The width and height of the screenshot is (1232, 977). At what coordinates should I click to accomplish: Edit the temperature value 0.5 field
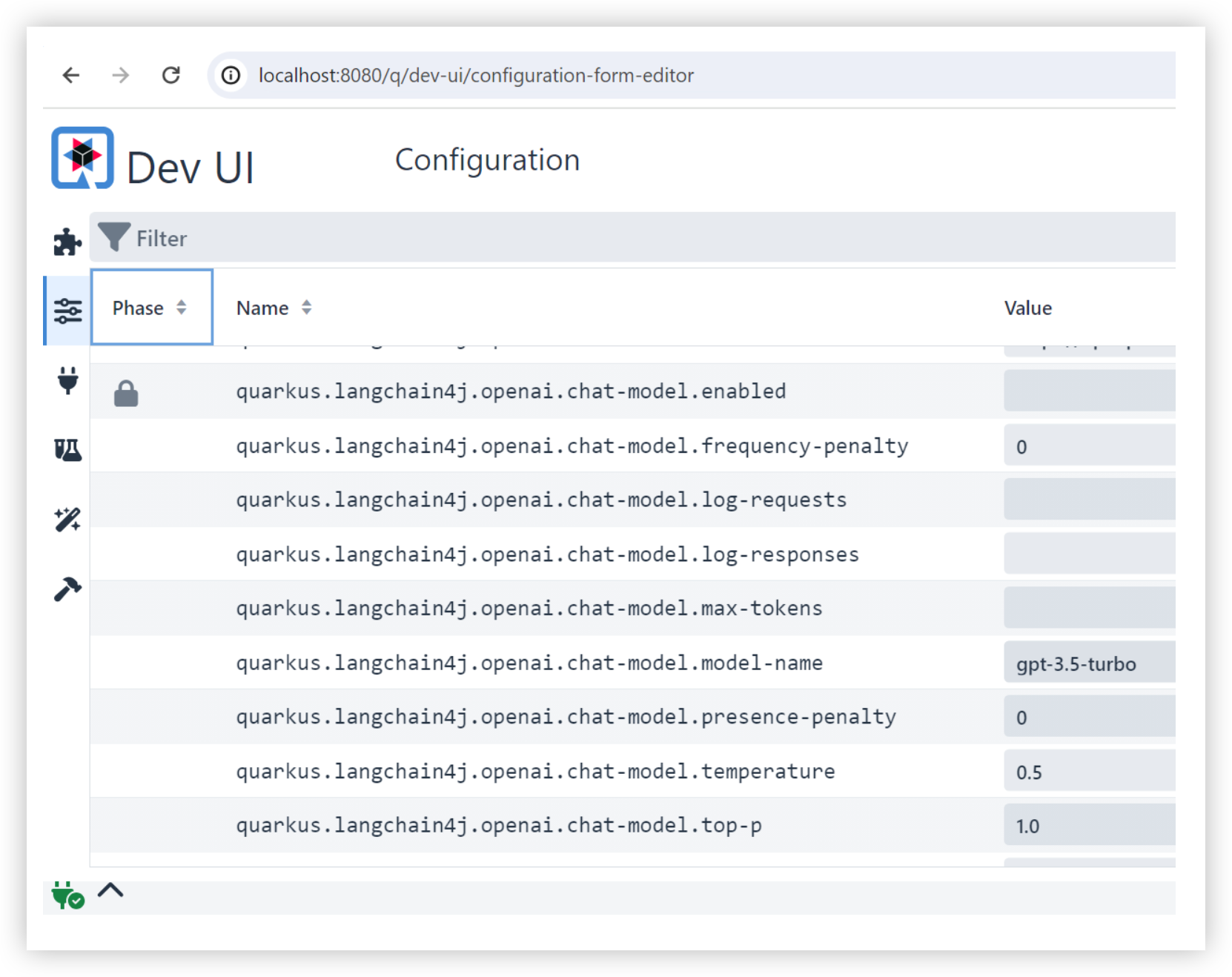click(1090, 771)
